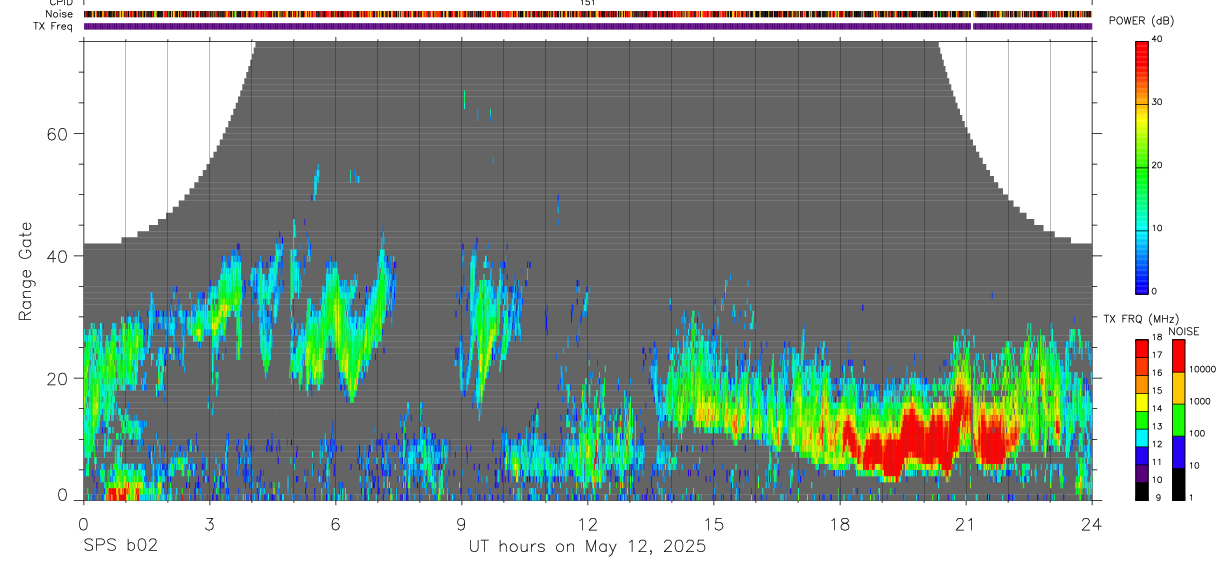Image resolution: width=1228 pixels, height=567 pixels.
Task: Click the Noise strip at the top of the plot
Action: 588,15
